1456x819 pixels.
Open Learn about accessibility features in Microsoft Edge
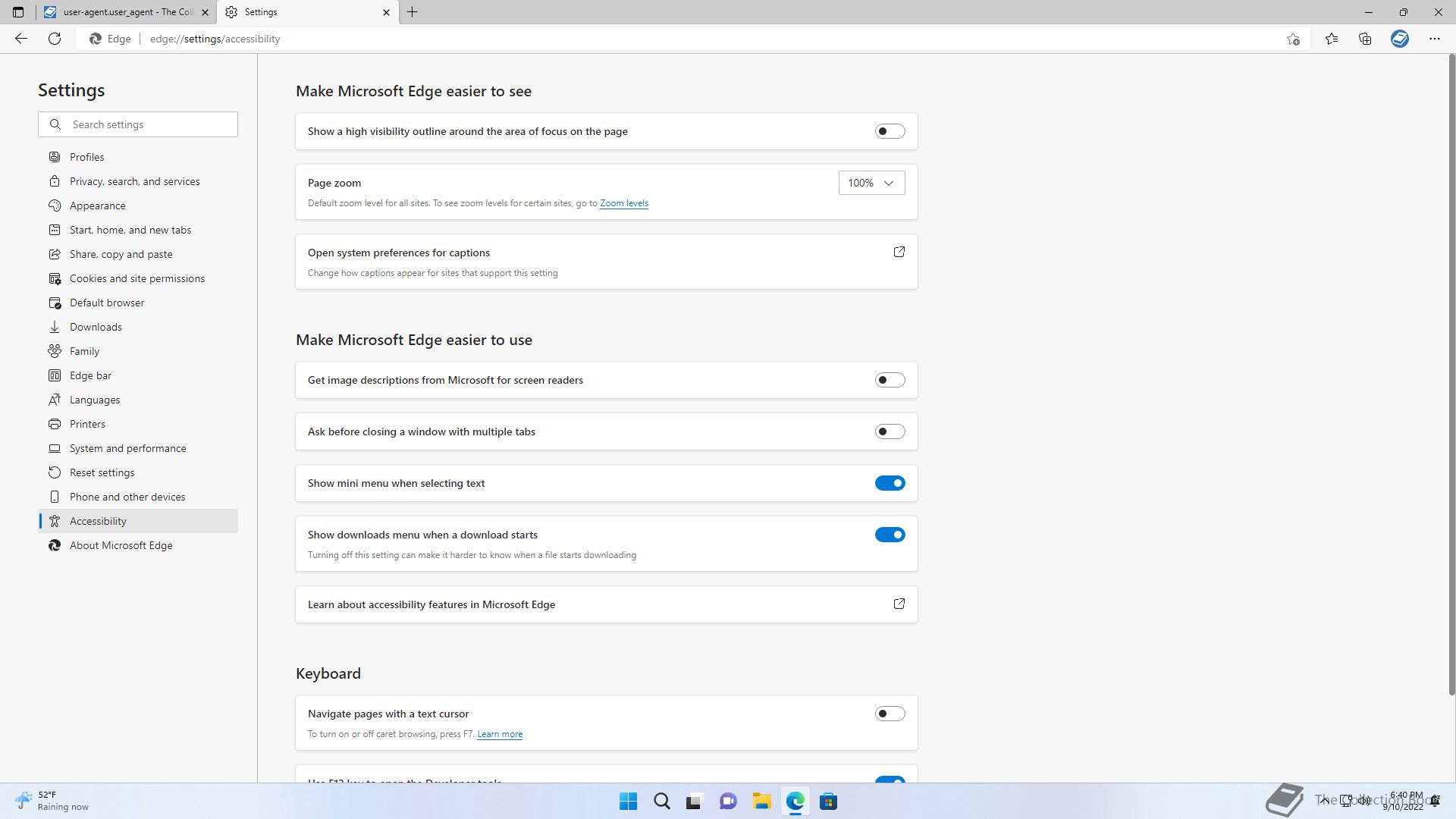[606, 604]
